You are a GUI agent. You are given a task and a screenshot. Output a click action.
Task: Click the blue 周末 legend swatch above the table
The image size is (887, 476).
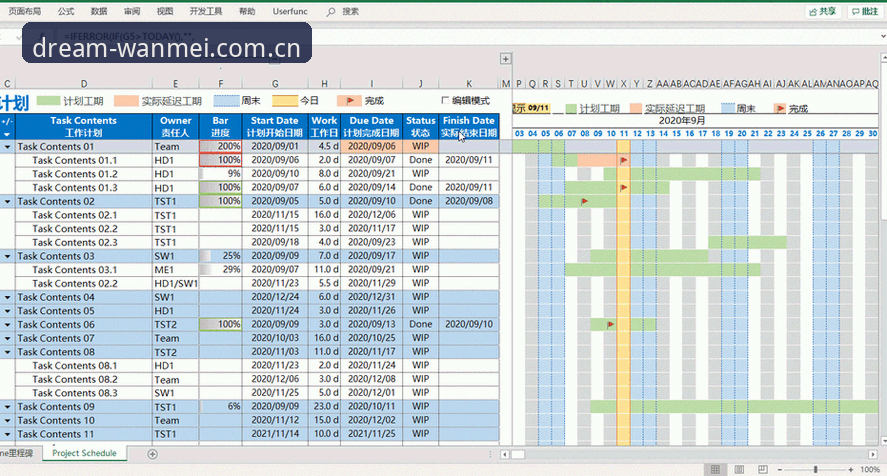coord(226,101)
